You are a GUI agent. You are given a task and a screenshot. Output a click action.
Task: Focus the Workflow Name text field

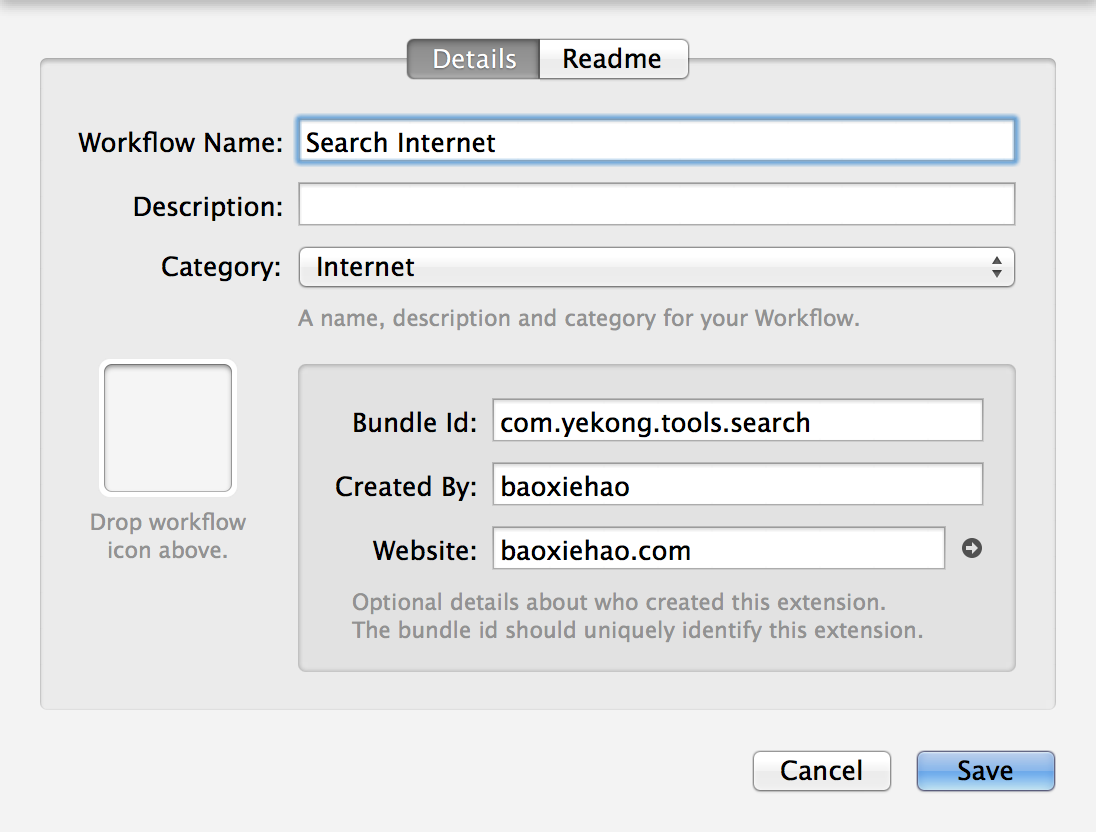(x=656, y=142)
